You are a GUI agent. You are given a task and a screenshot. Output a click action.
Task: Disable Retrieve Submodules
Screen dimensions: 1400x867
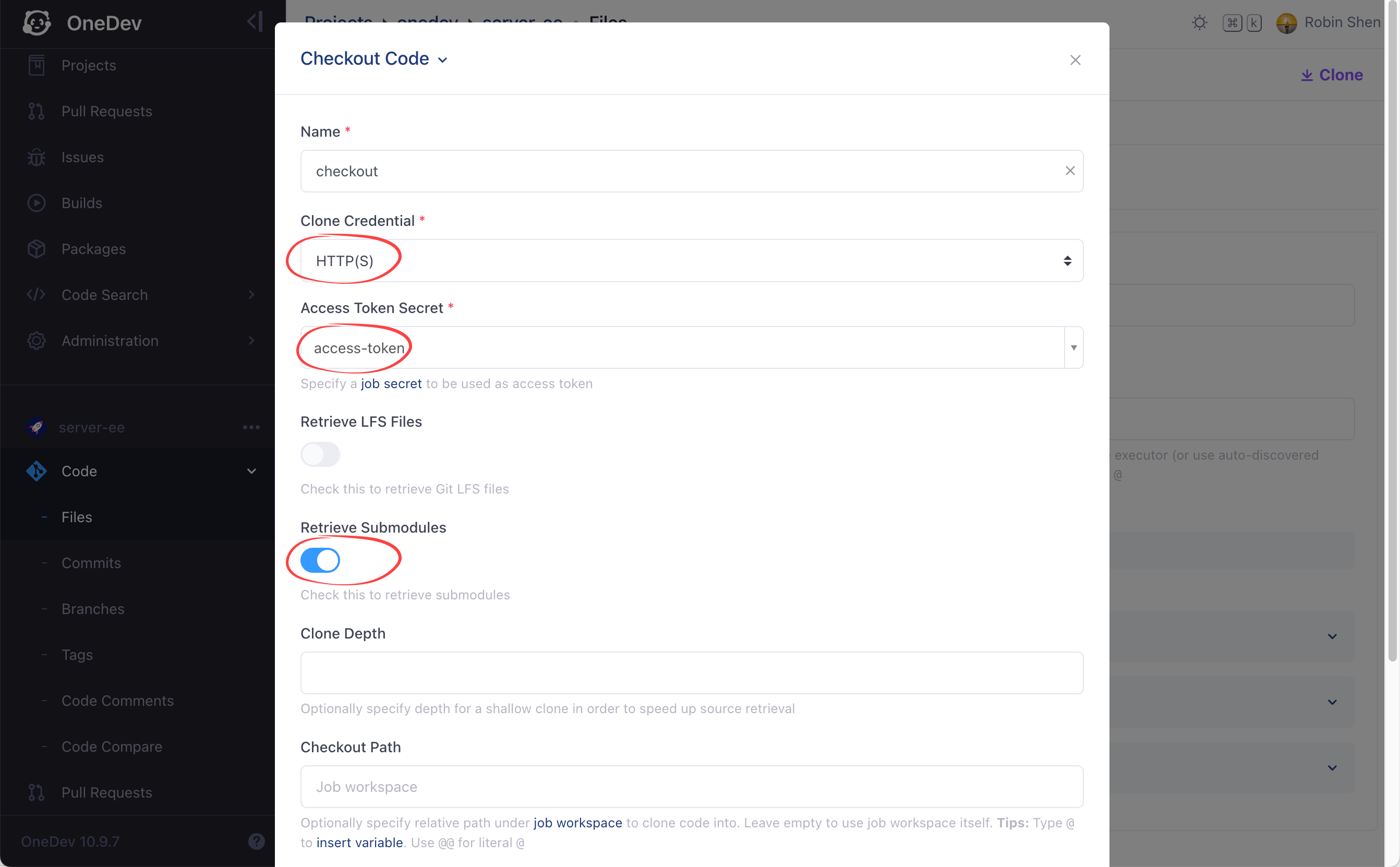pyautogui.click(x=320, y=560)
